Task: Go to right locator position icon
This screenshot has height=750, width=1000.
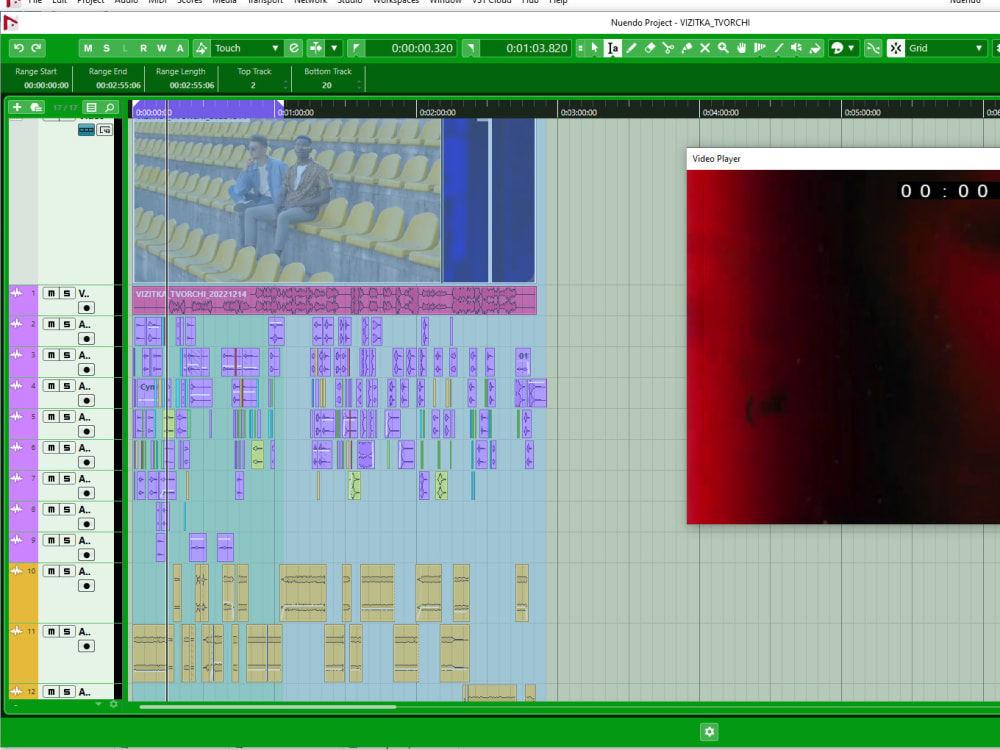Action: (471, 48)
